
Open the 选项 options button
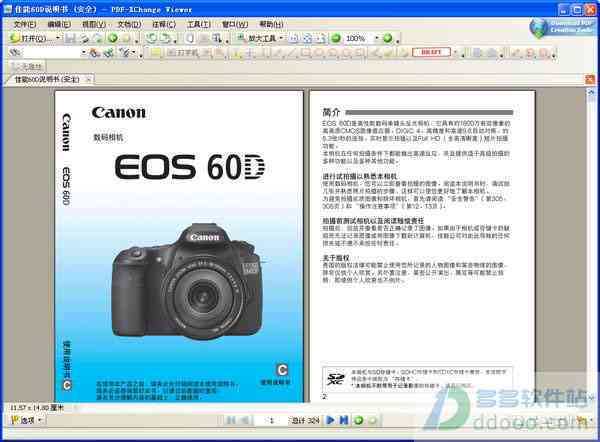(x=26, y=420)
